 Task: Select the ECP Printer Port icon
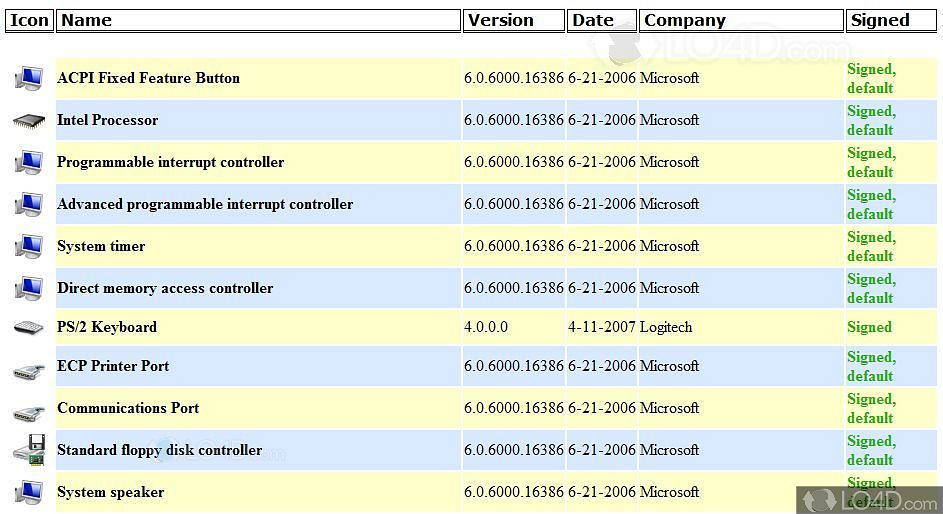29,372
